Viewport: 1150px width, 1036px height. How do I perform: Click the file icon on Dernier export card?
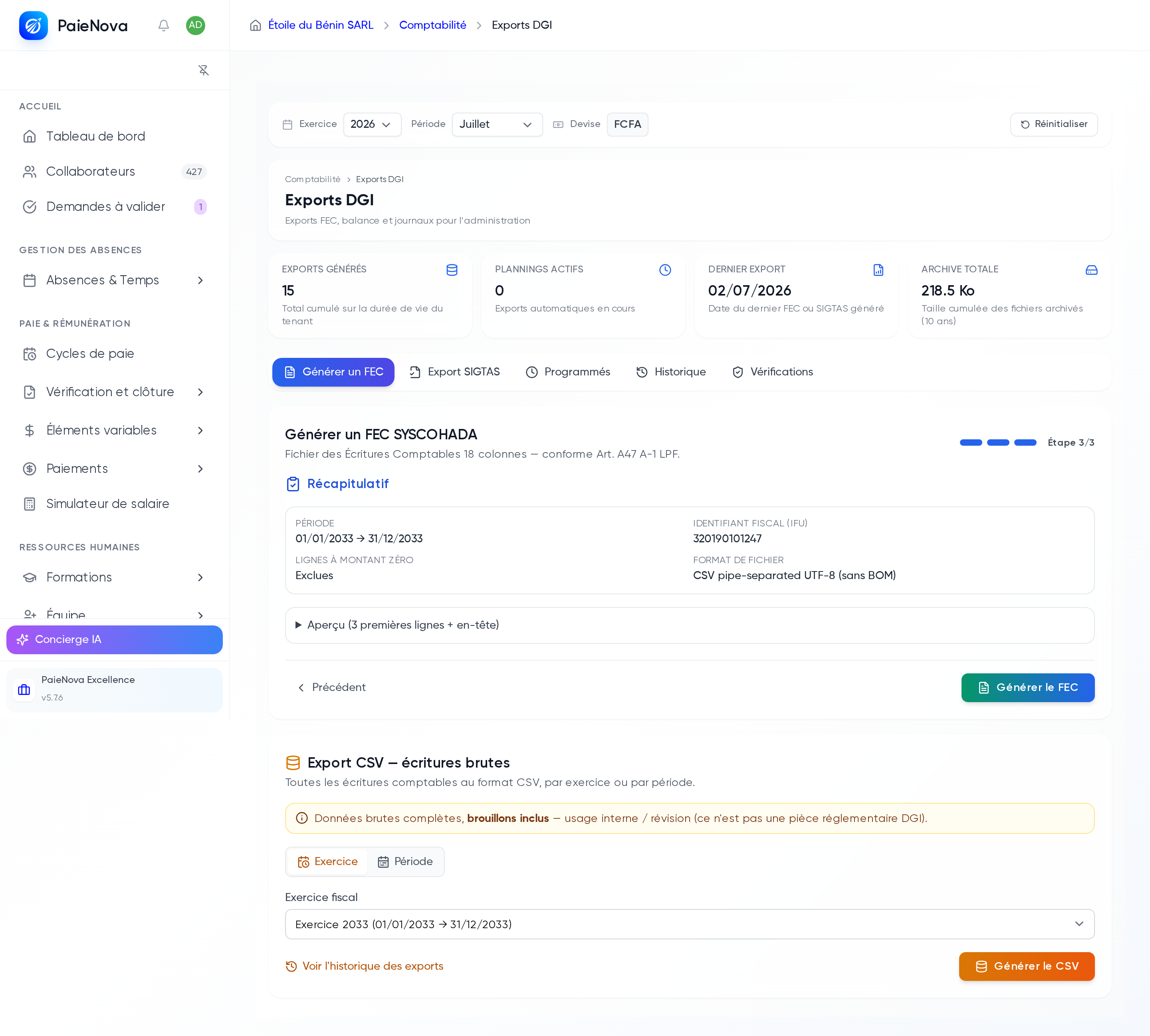(878, 270)
